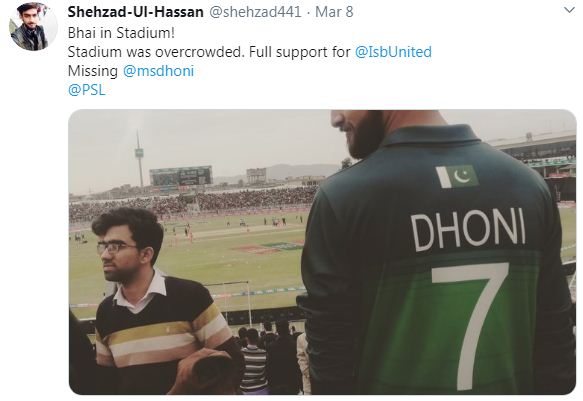Click the word 'Missing' in the tweet
This screenshot has width=583, height=401.
93,71
